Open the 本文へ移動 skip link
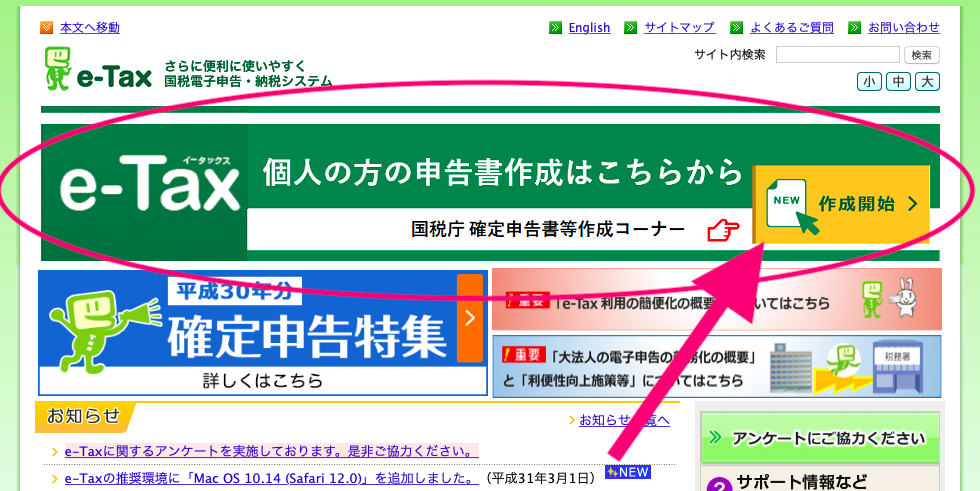The width and height of the screenshot is (980, 491). pos(89,27)
